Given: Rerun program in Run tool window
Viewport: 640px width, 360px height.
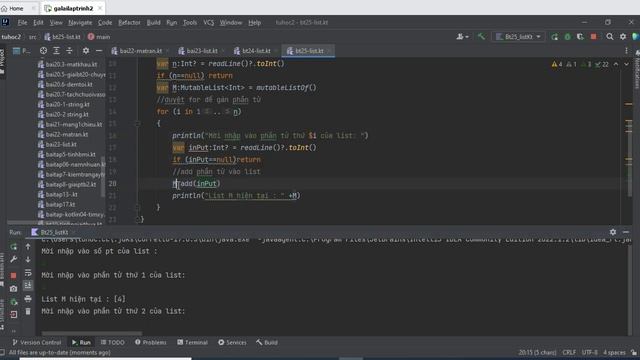Looking at the screenshot, I should point(13,247).
